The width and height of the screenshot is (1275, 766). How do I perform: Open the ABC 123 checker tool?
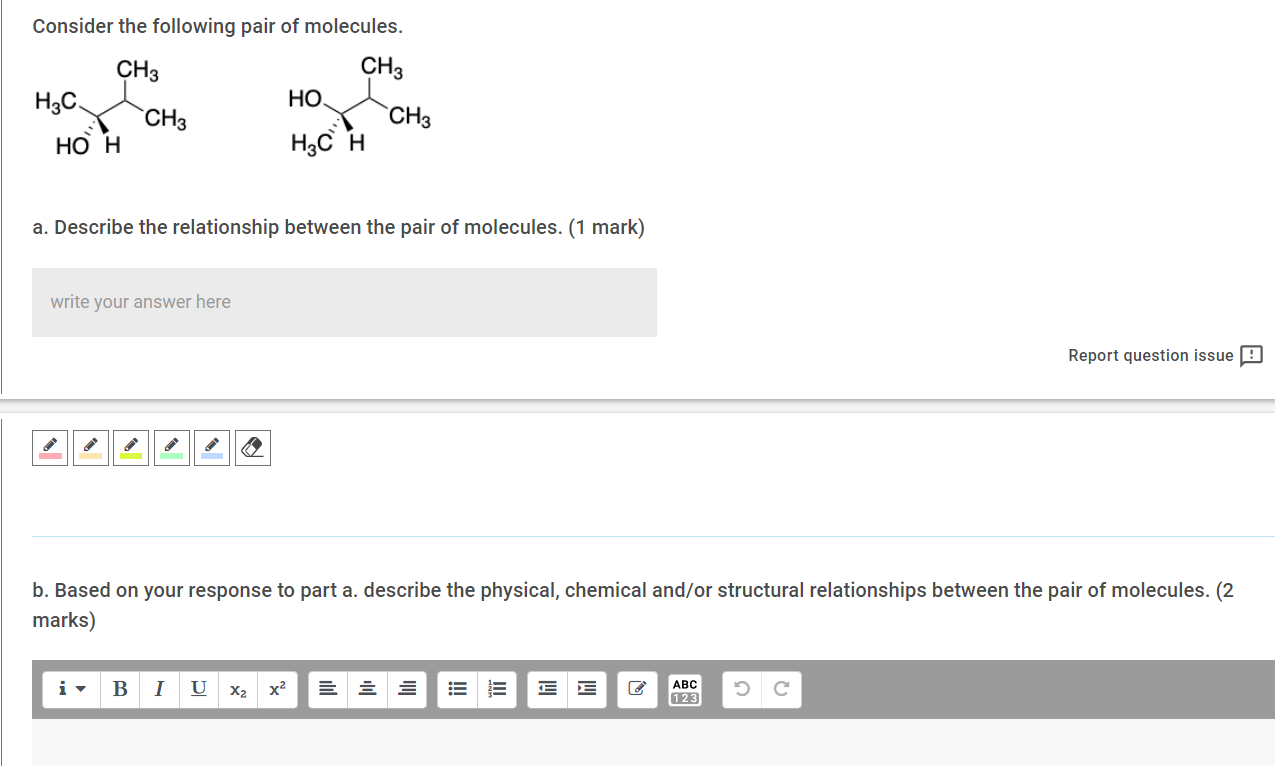pos(685,689)
